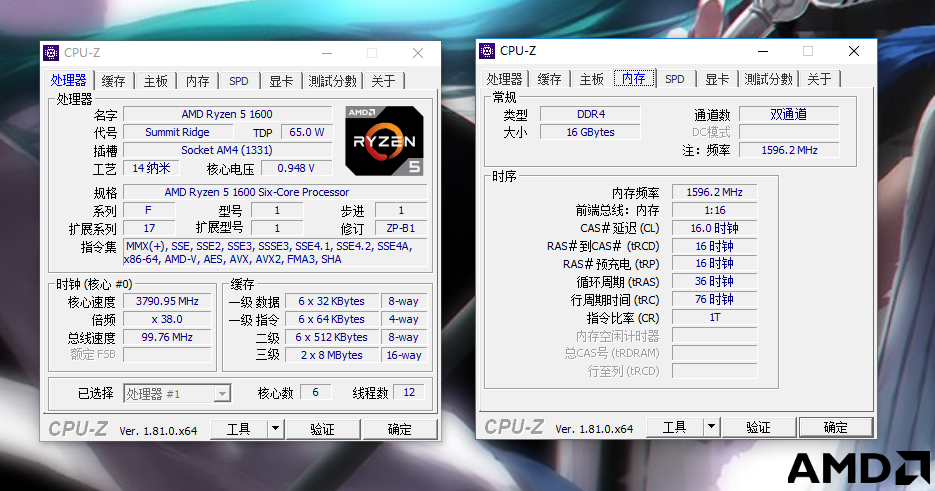Minimize the right CPU-Z window

pos(763,51)
